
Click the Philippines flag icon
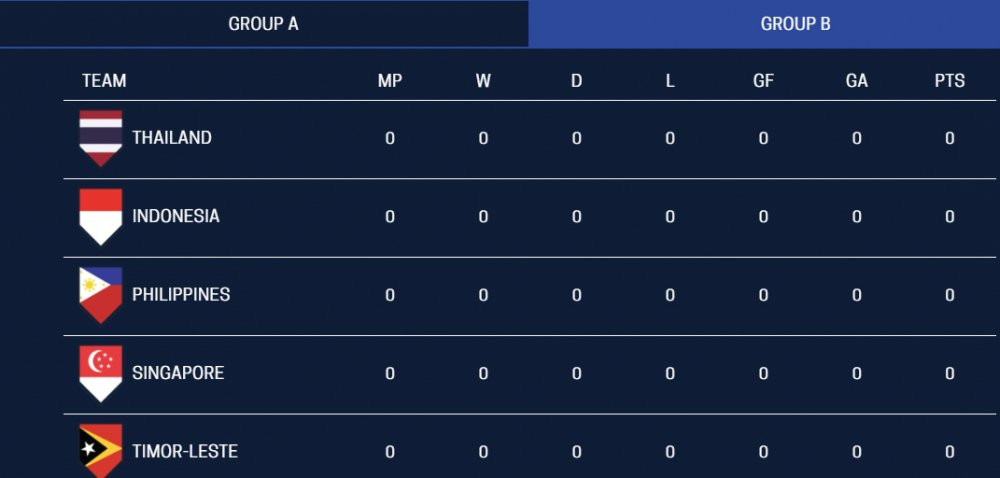coord(101,295)
